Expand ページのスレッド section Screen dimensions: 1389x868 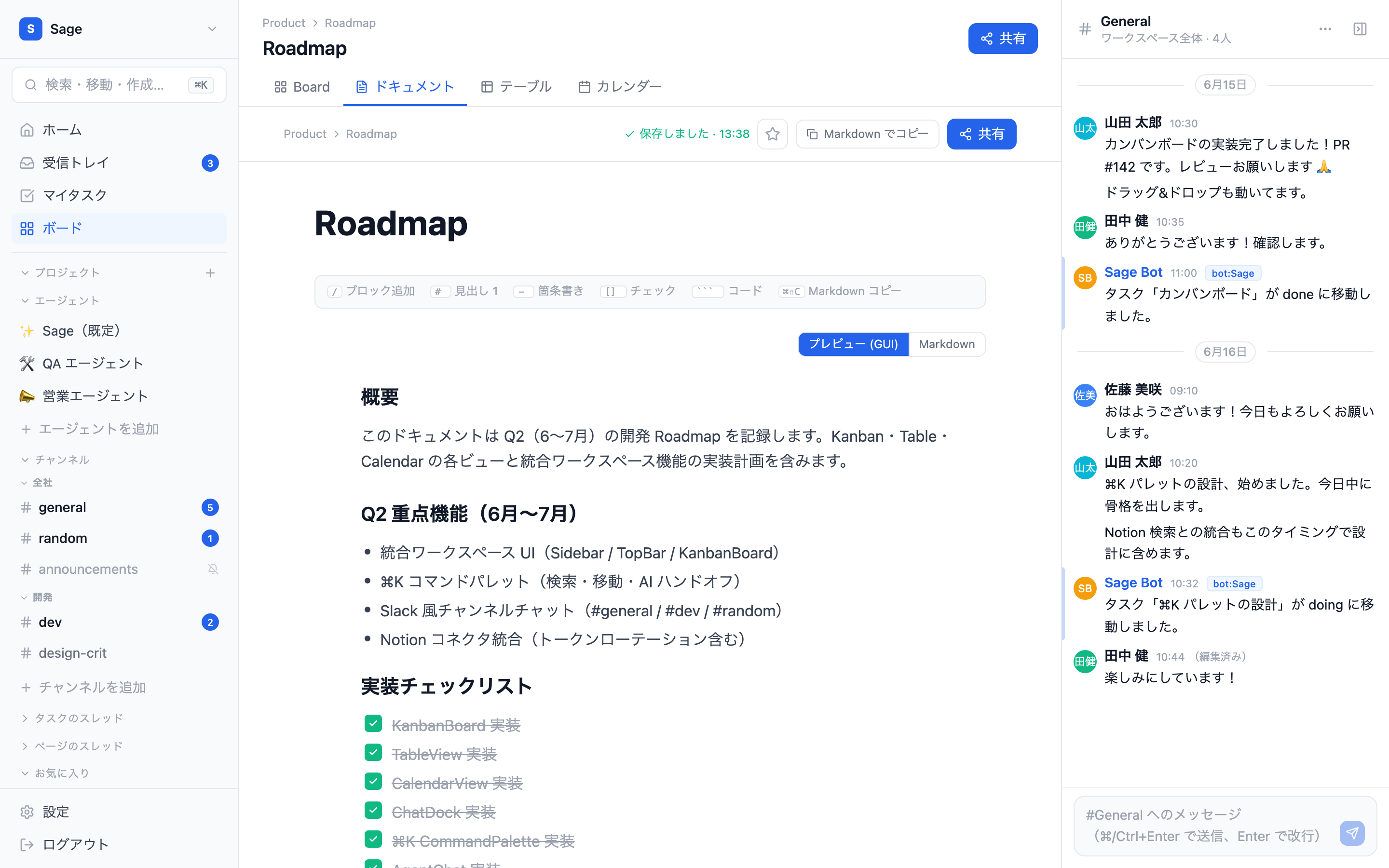[x=72, y=746]
